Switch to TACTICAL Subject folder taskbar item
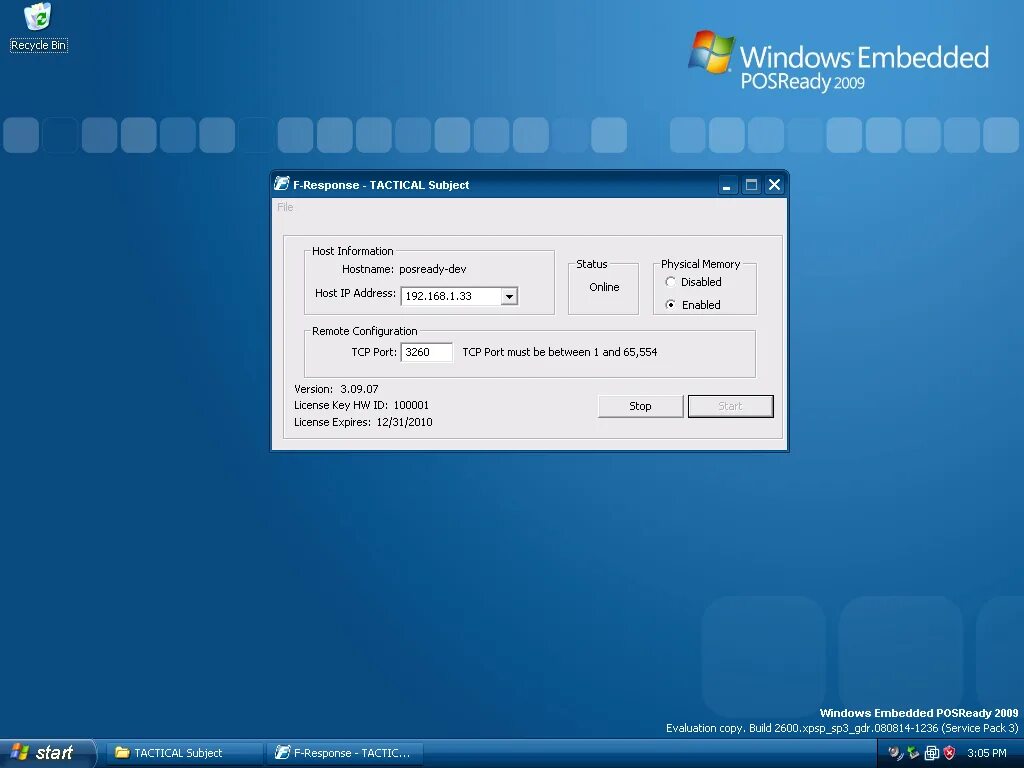 coord(184,753)
